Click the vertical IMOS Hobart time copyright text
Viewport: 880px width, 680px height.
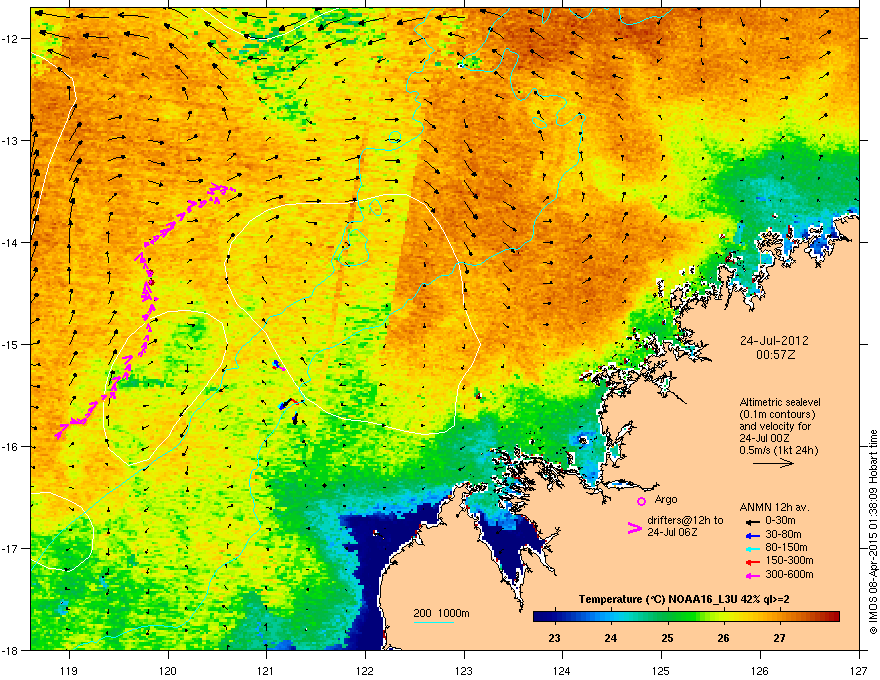coord(873,532)
